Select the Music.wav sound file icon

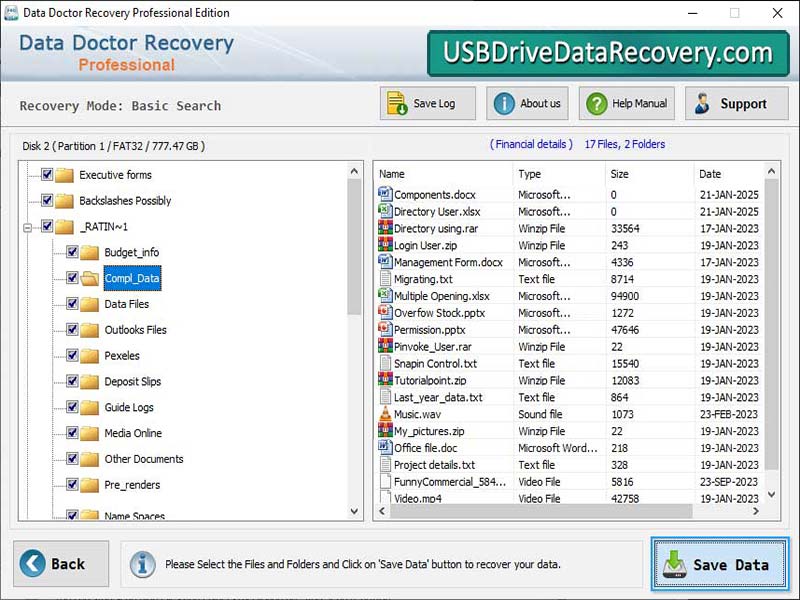pyautogui.click(x=384, y=414)
